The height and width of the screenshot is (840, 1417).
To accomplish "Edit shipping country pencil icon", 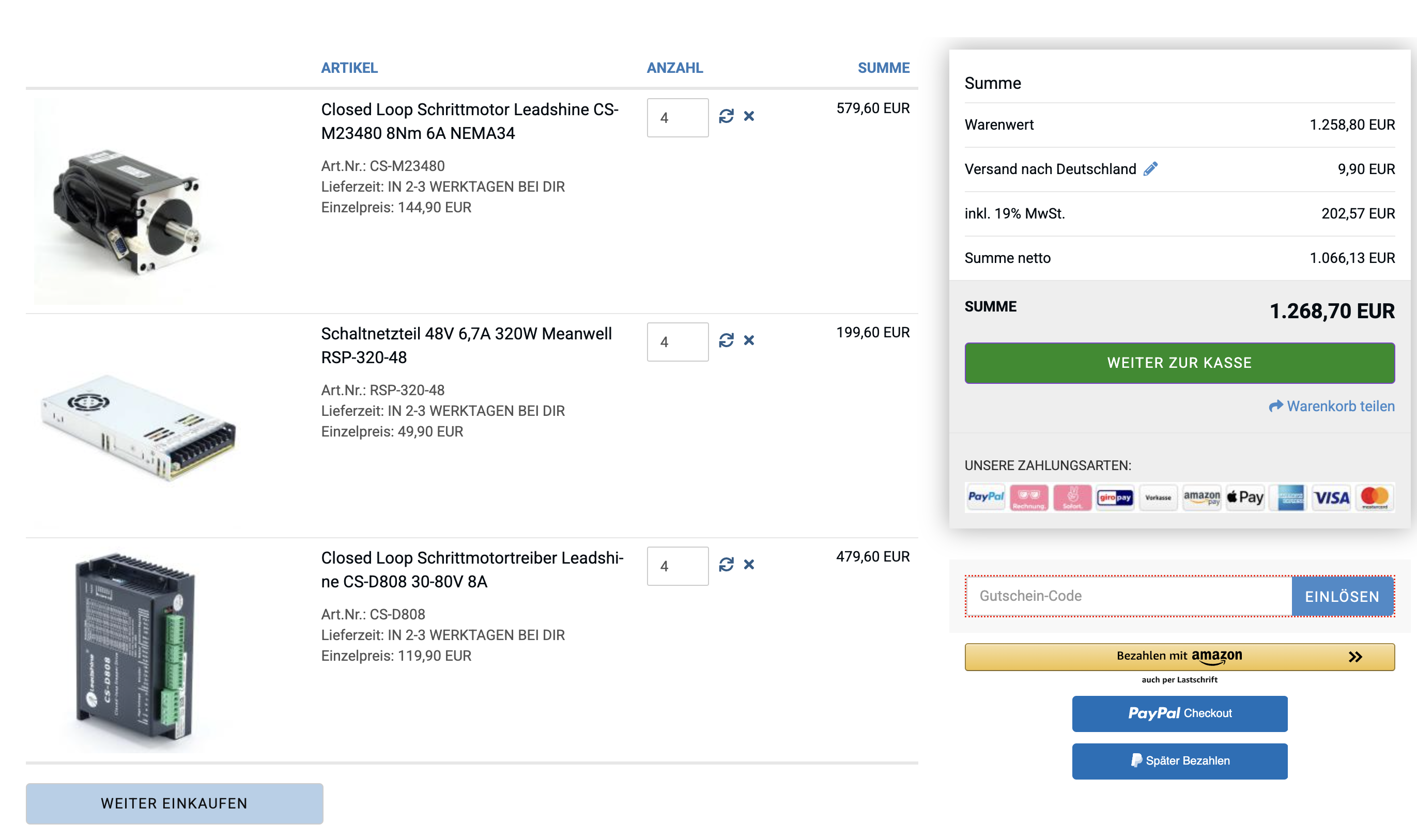I will tap(1150, 169).
